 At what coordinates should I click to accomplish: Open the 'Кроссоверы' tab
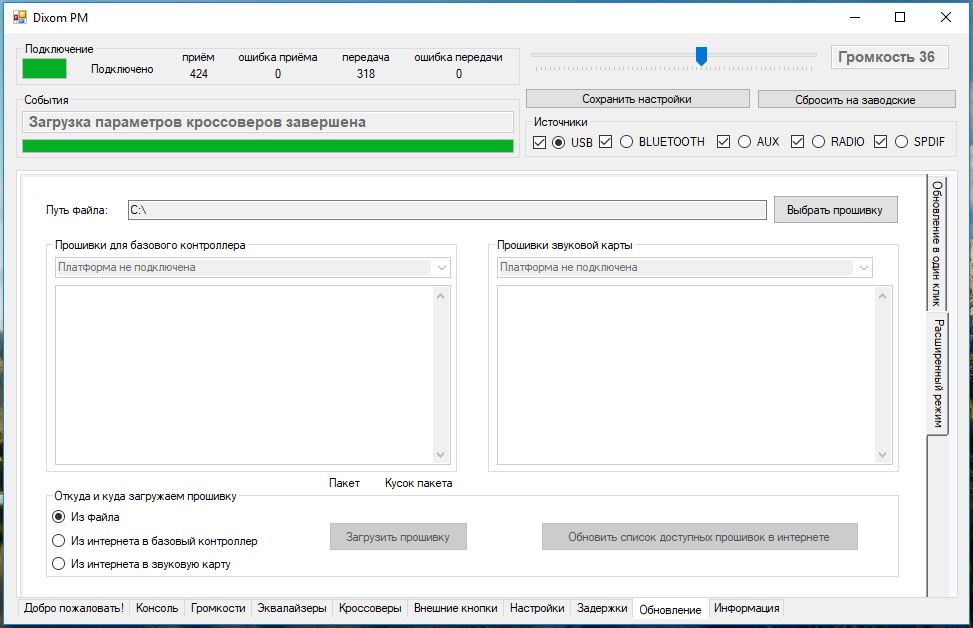(370, 608)
